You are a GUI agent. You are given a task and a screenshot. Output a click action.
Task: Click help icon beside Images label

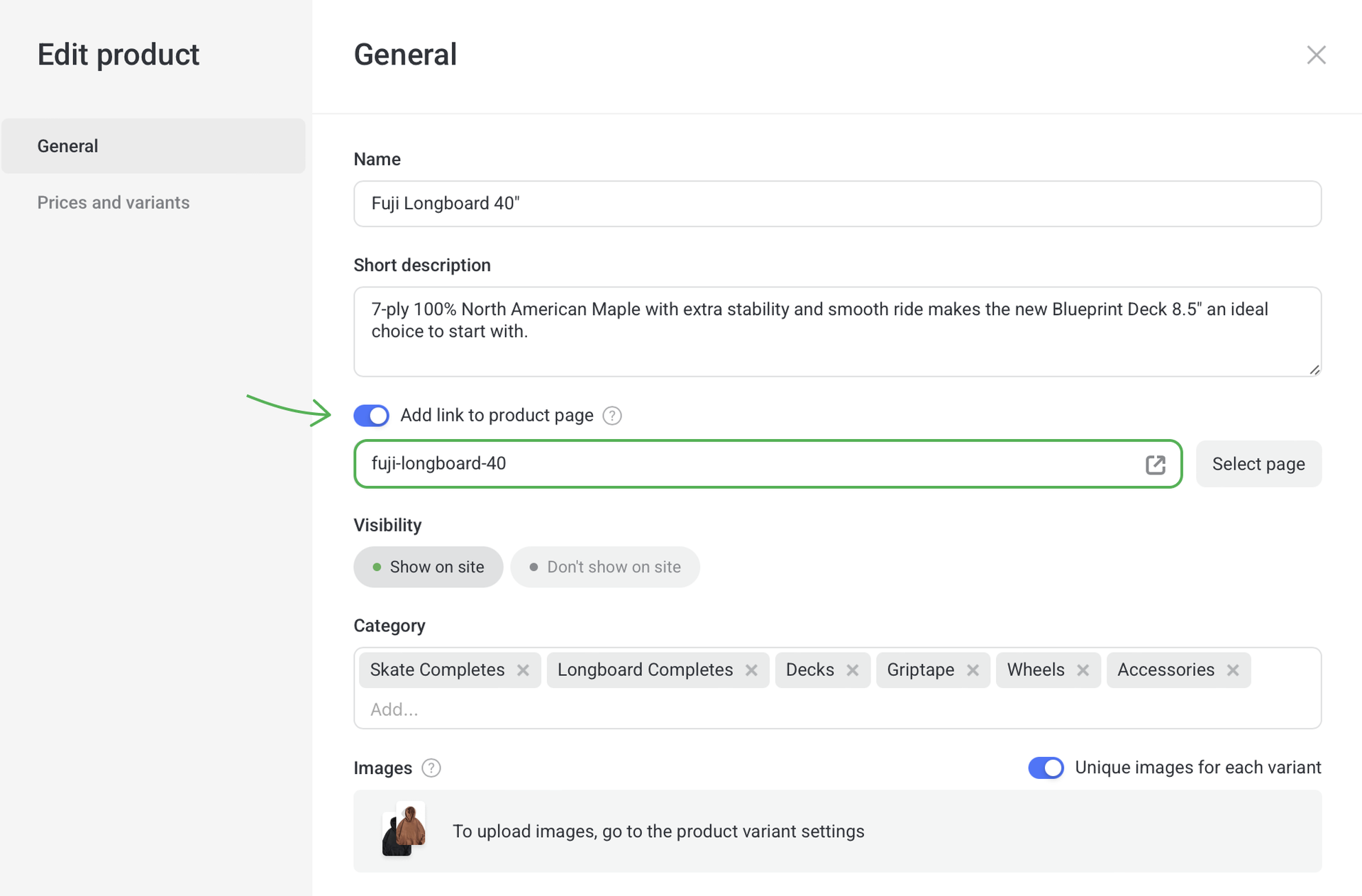[x=431, y=768]
